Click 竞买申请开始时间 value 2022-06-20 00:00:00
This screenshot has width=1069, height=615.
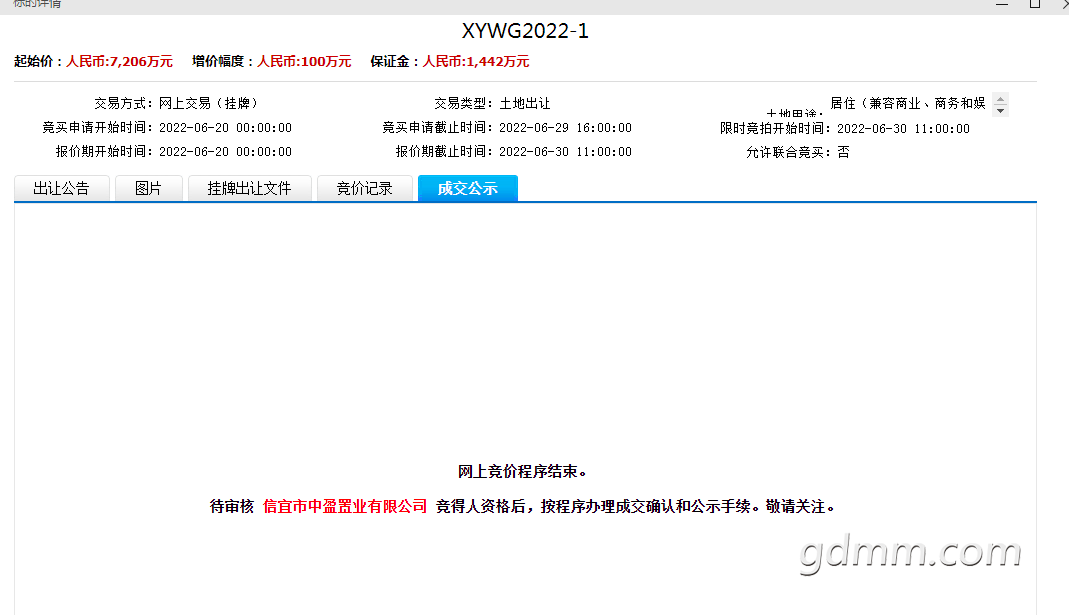(x=226, y=128)
